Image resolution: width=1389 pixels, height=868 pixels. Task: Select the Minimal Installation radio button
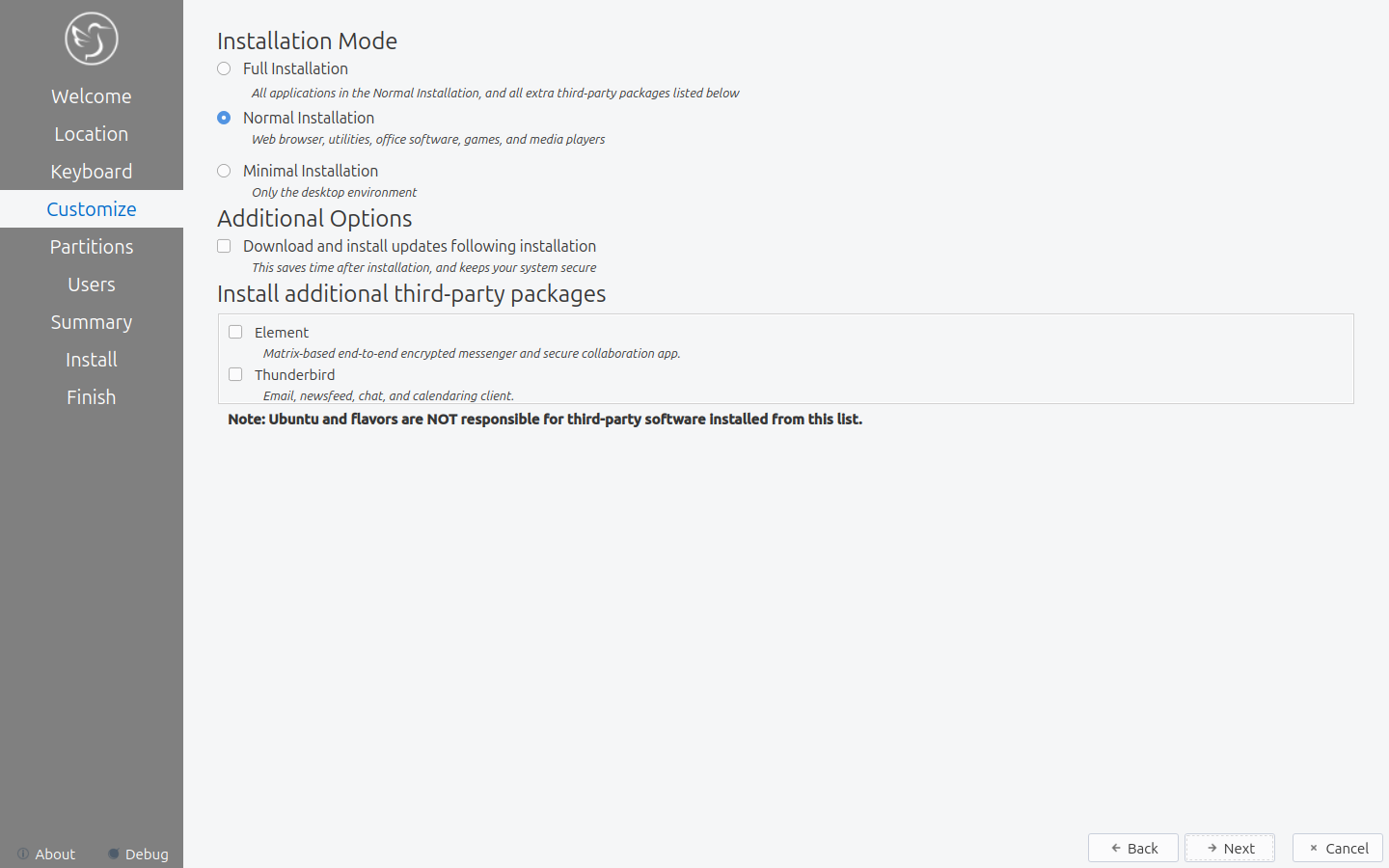tap(224, 171)
